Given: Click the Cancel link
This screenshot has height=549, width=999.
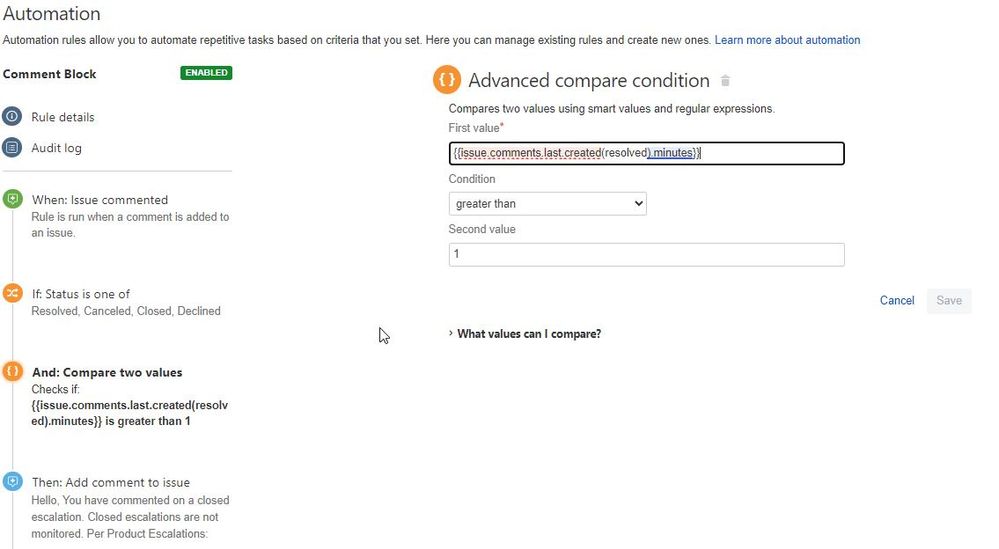Looking at the screenshot, I should point(896,301).
